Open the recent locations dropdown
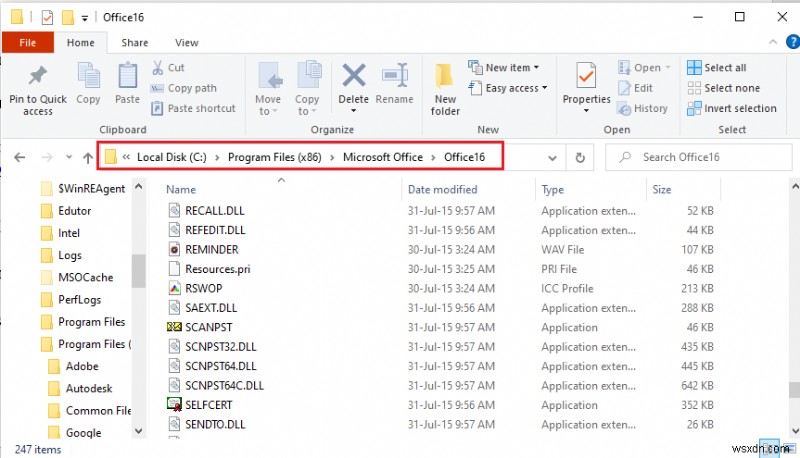 coord(69,158)
